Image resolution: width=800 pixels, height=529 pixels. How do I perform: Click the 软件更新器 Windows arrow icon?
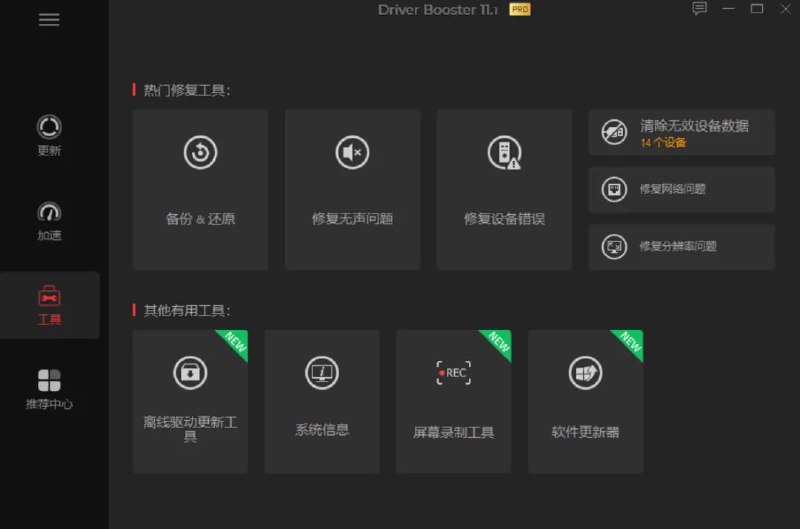pyautogui.click(x=585, y=373)
